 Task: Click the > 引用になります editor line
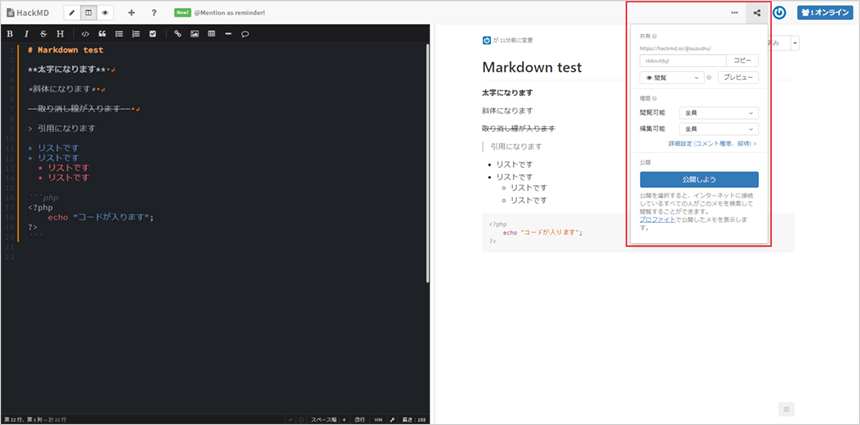click(x=61, y=129)
